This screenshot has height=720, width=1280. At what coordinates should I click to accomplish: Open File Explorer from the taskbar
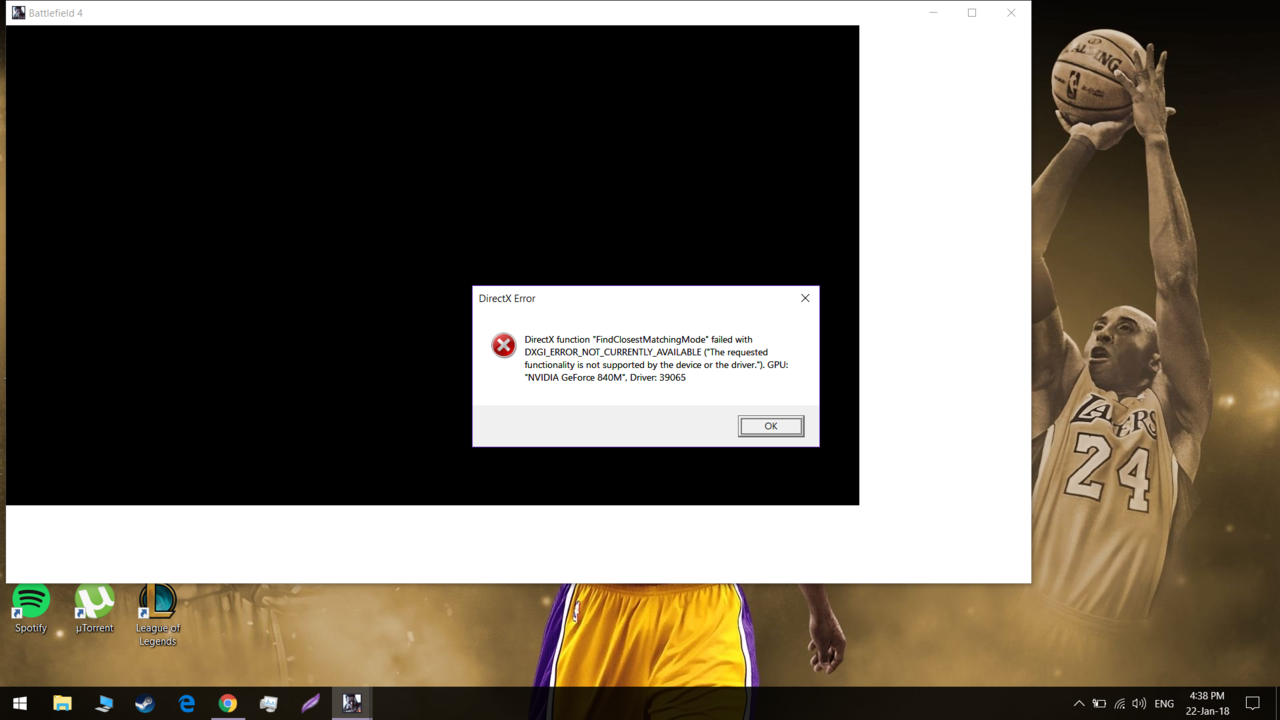[x=62, y=703]
